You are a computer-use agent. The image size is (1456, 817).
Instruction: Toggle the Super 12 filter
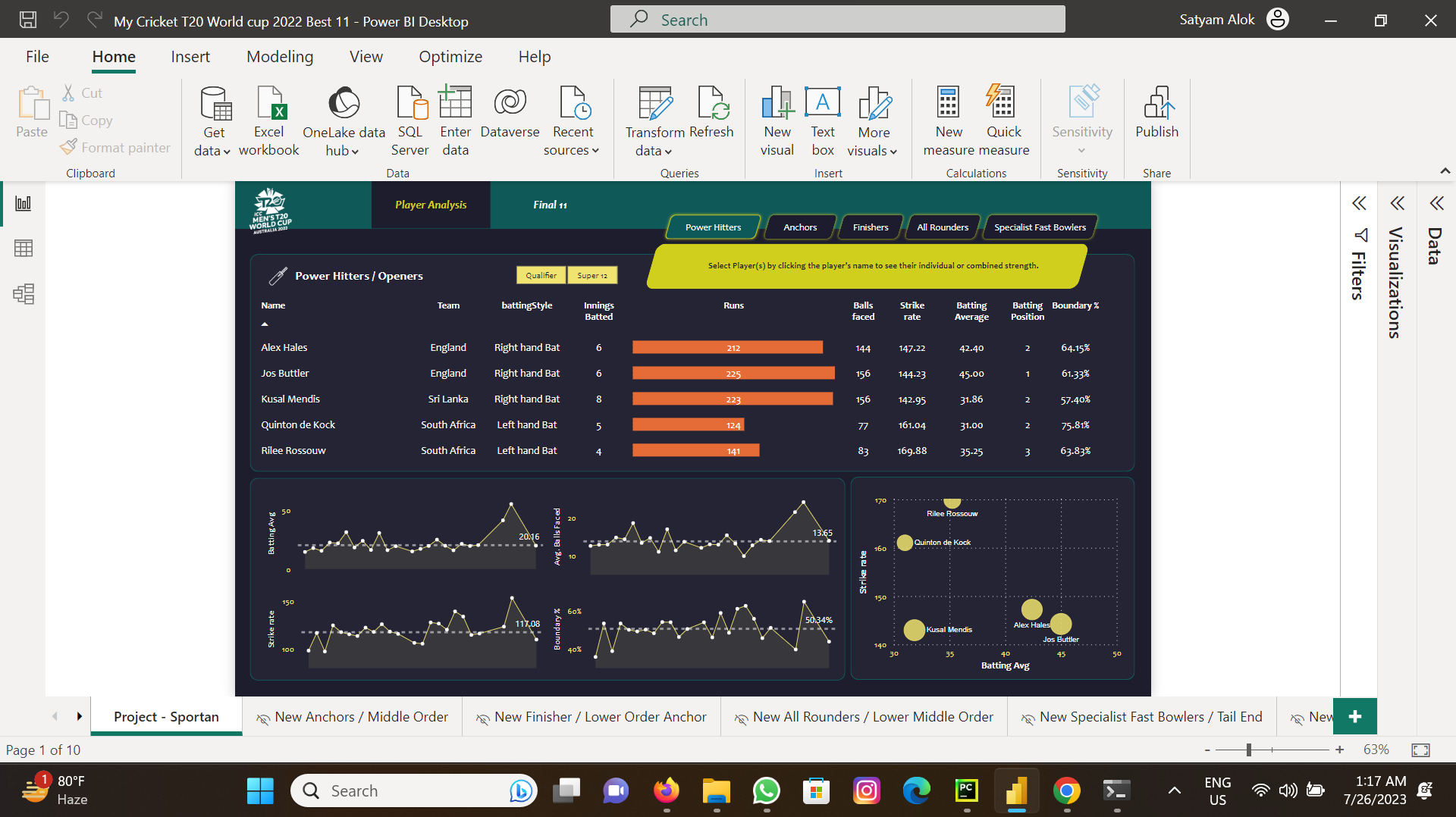[x=592, y=275]
